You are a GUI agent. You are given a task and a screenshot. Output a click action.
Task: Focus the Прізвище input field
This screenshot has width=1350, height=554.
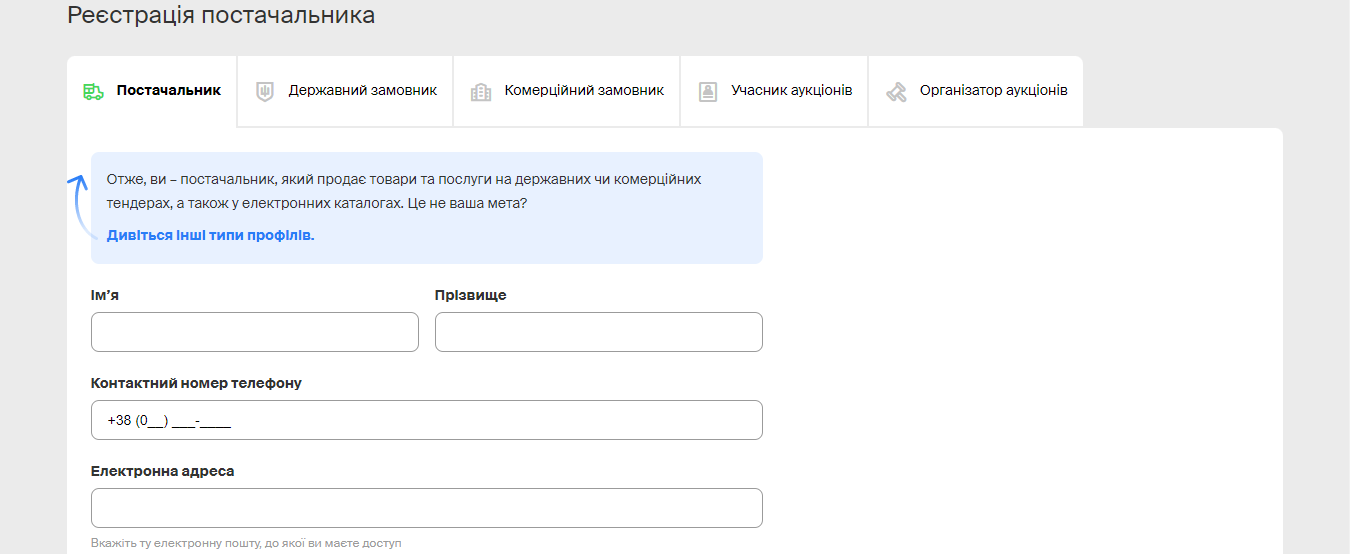(x=598, y=332)
